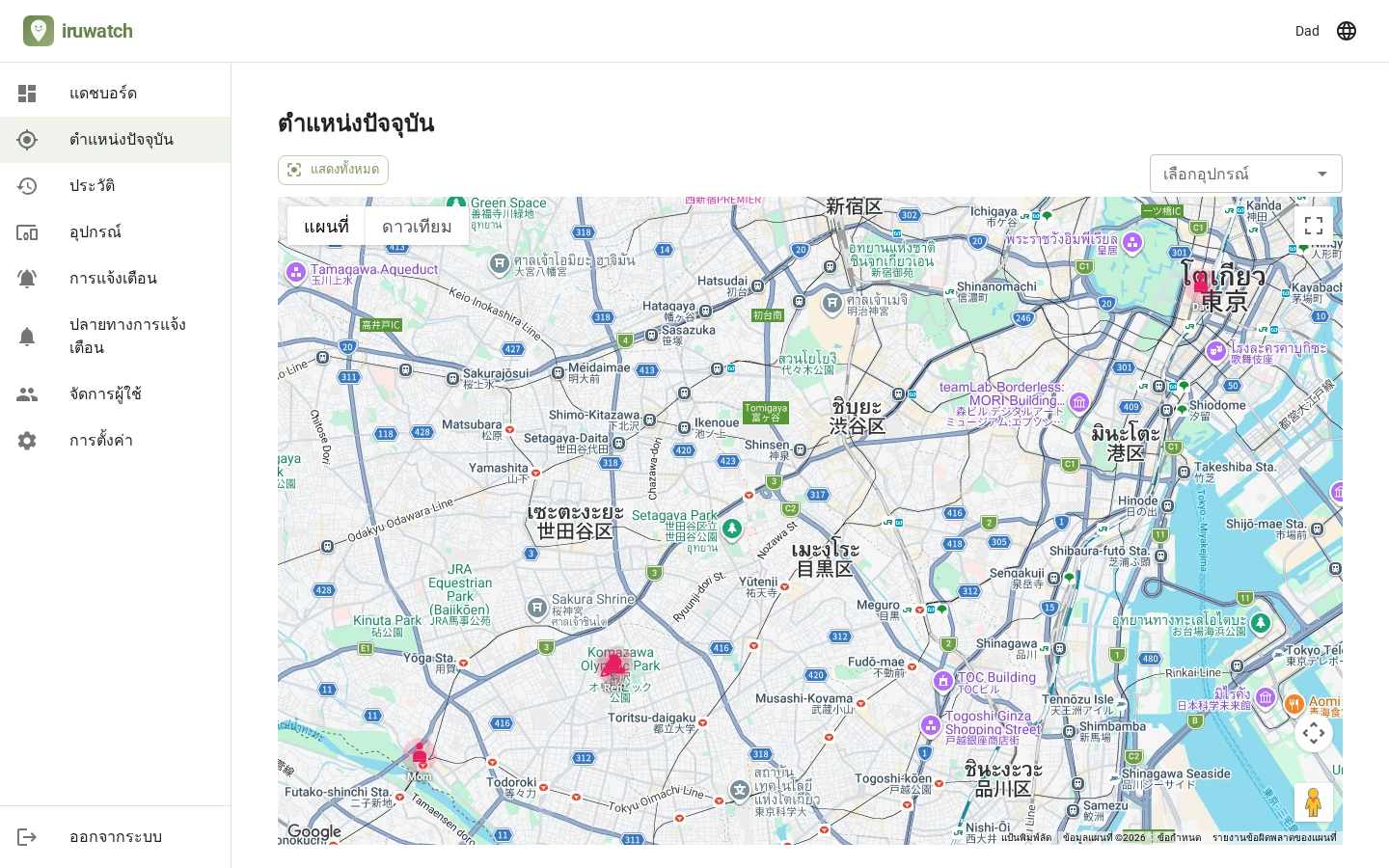Screen dimensions: 1389x868
Task: Click the iruwatch logo icon
Action: tap(39, 31)
